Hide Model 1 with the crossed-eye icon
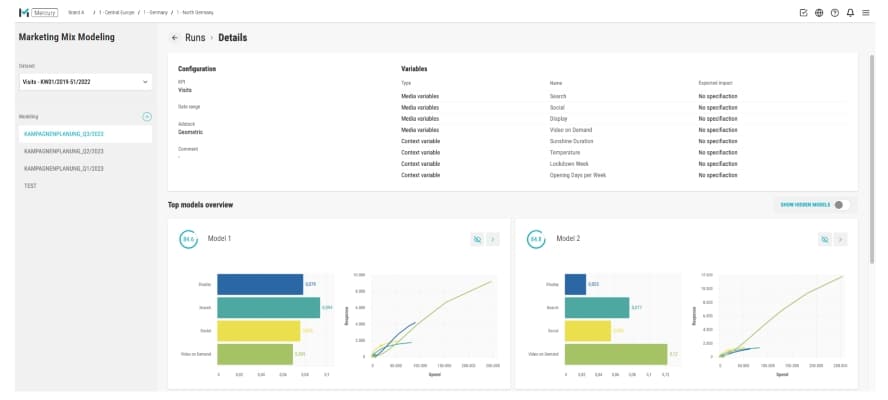This screenshot has height=400, width=888. click(x=477, y=240)
